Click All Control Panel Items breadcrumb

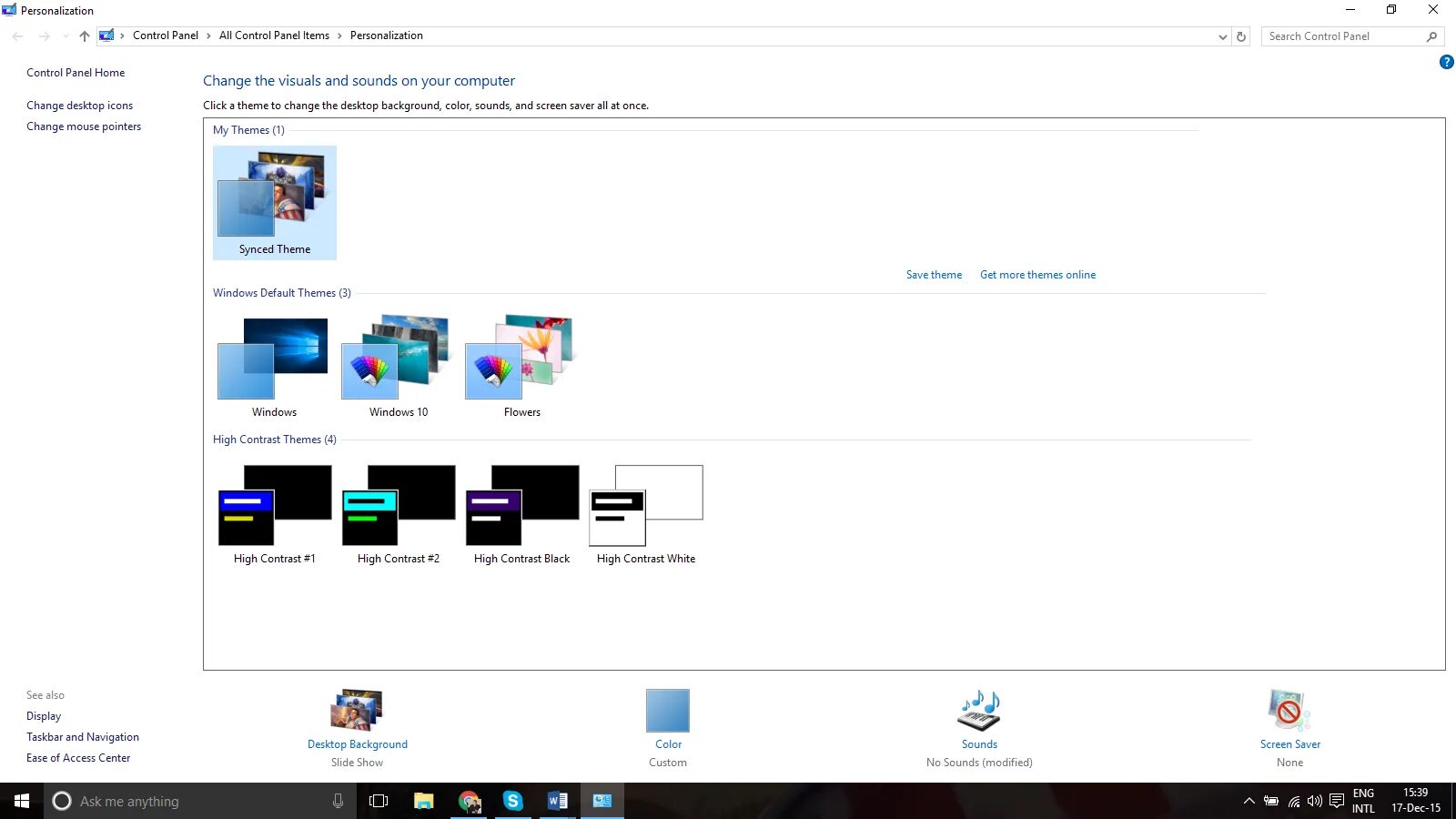[x=274, y=35]
